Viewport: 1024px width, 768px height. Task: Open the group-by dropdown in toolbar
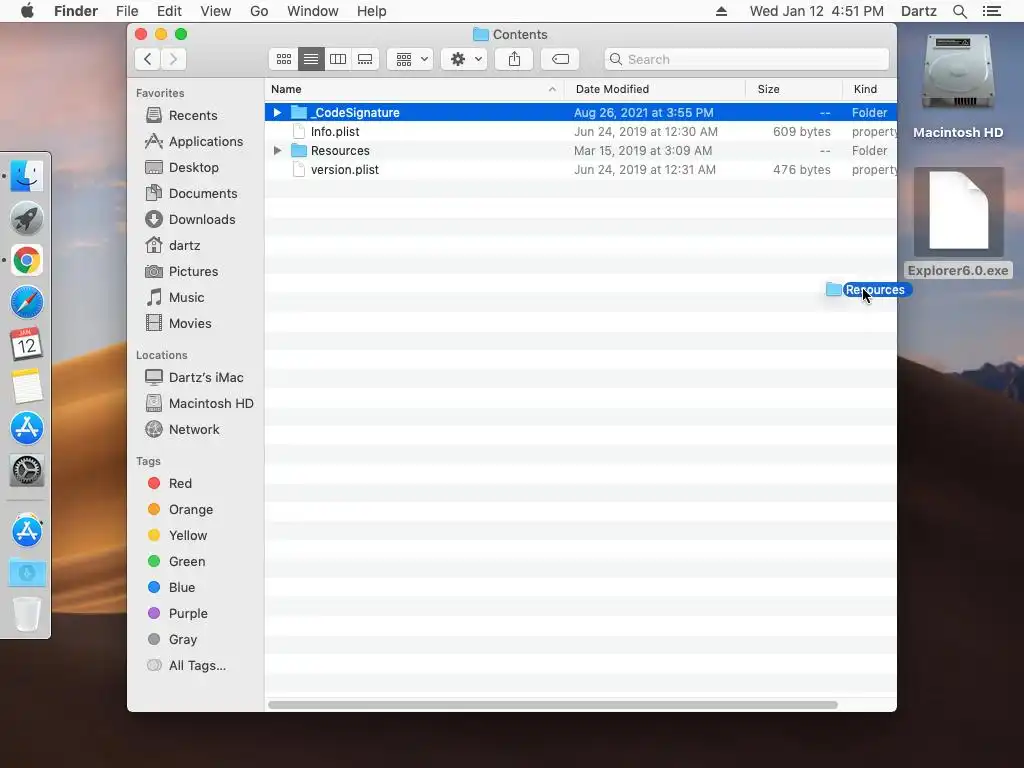pyautogui.click(x=410, y=59)
